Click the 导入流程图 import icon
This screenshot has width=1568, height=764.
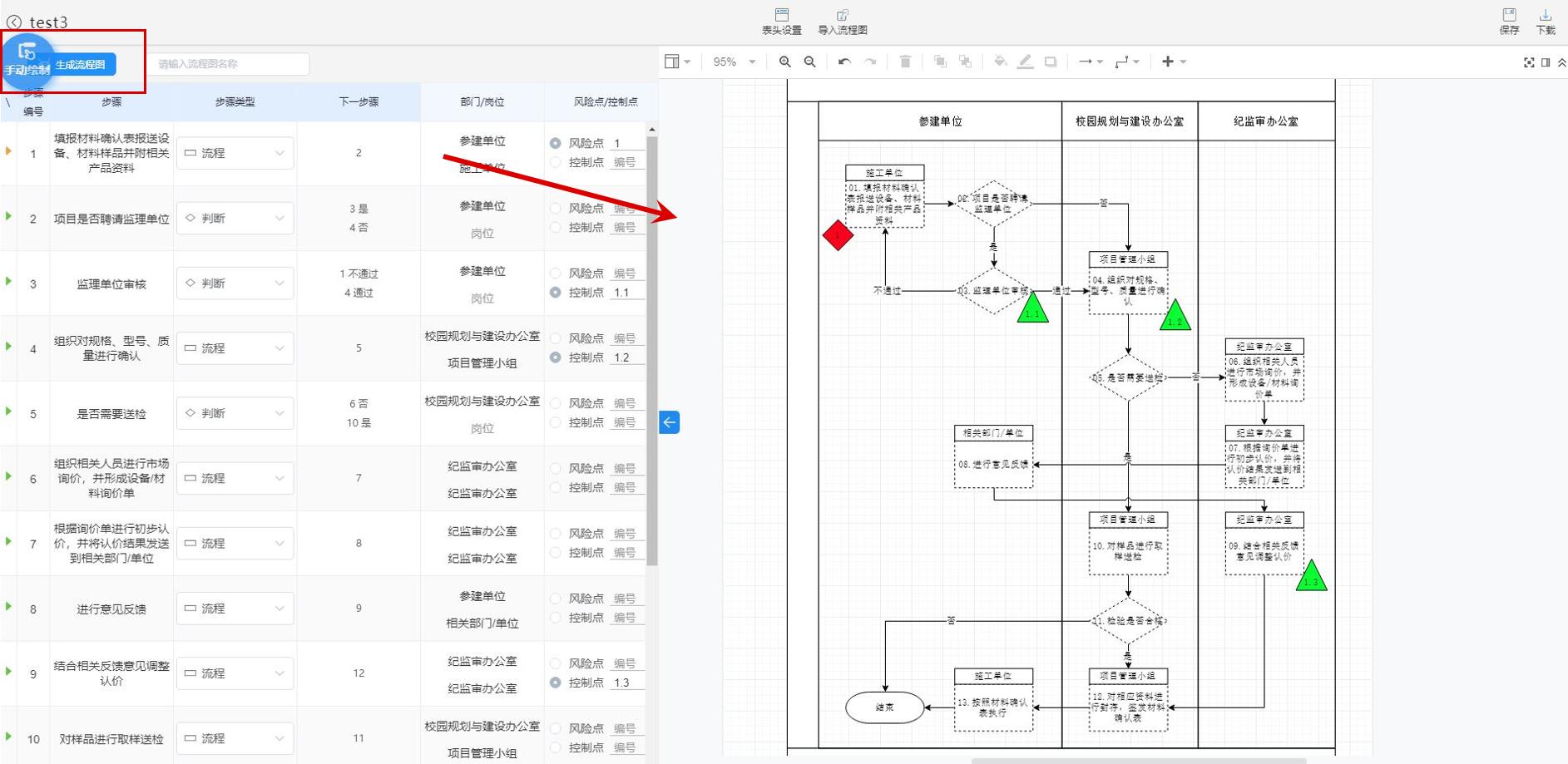point(842,20)
